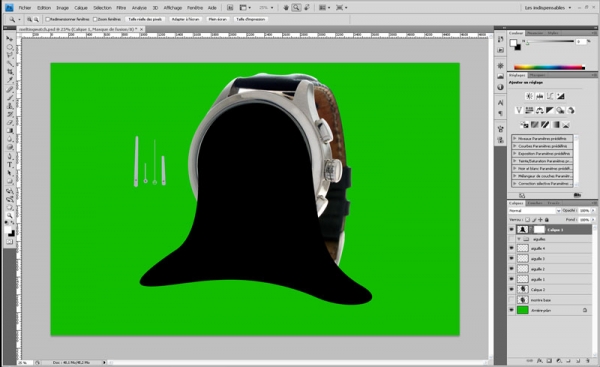Screen dimensions: 600x367
Task: Show the aiguilles group visibility
Action: point(512,239)
